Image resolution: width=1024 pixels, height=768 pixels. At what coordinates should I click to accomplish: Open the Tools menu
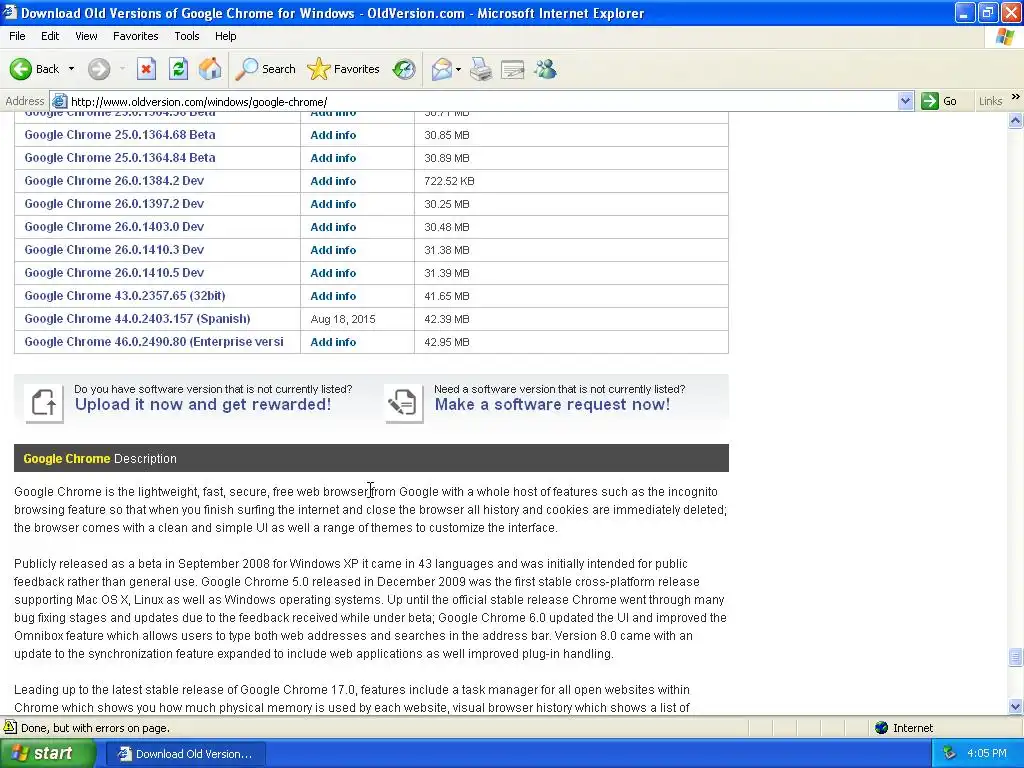(187, 36)
